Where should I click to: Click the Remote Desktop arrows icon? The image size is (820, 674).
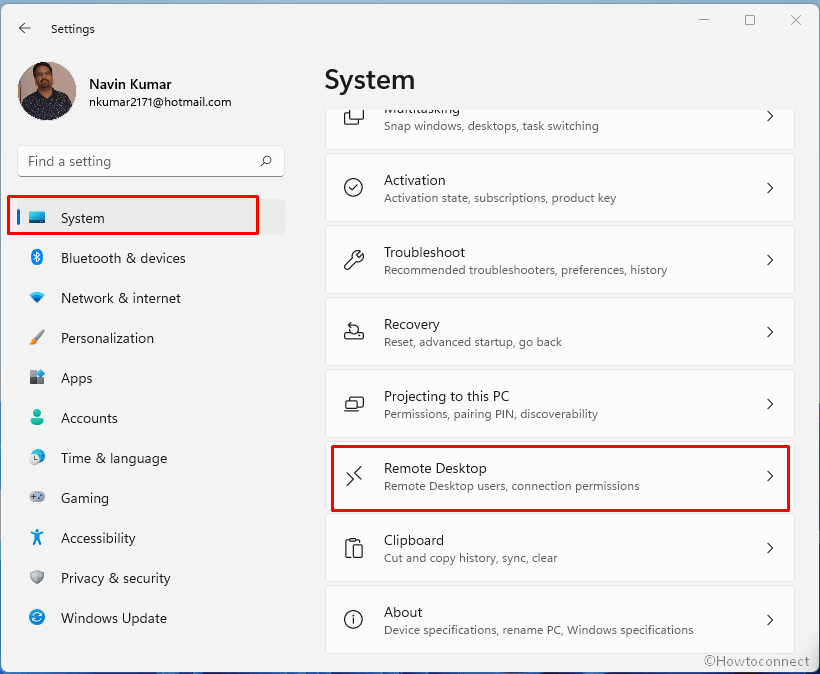(x=354, y=476)
